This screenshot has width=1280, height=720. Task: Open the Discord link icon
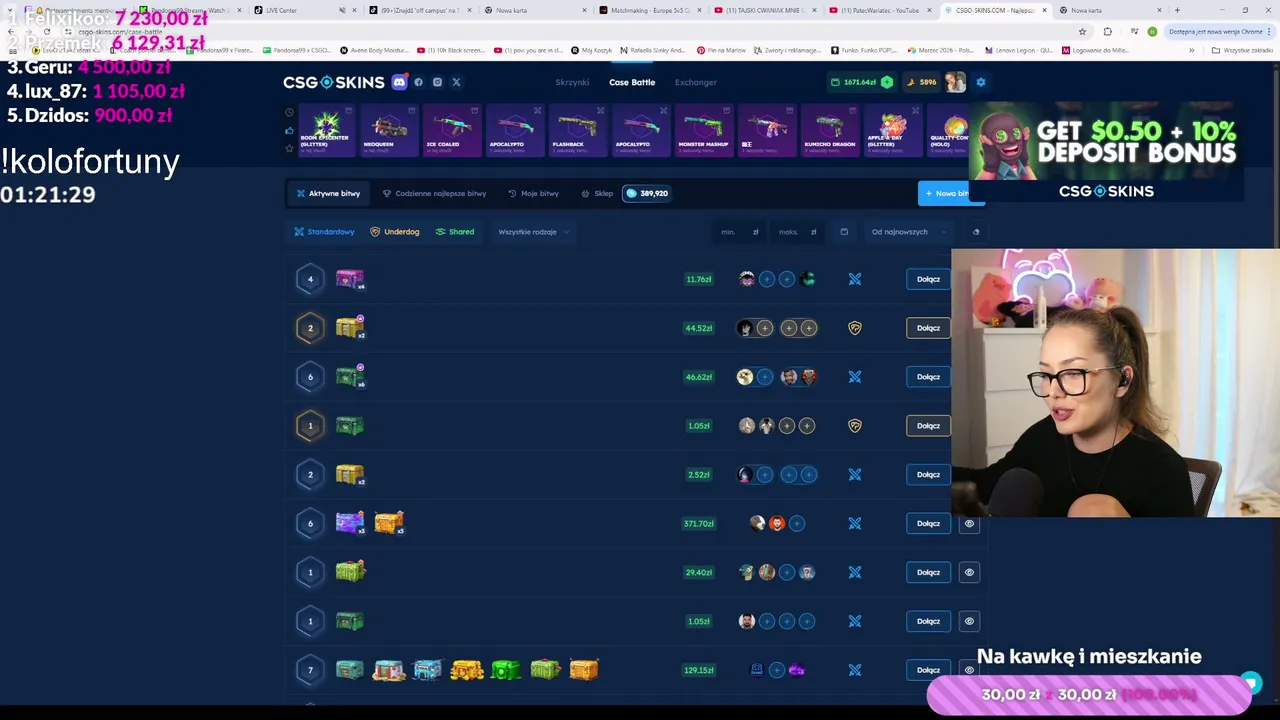[x=399, y=82]
